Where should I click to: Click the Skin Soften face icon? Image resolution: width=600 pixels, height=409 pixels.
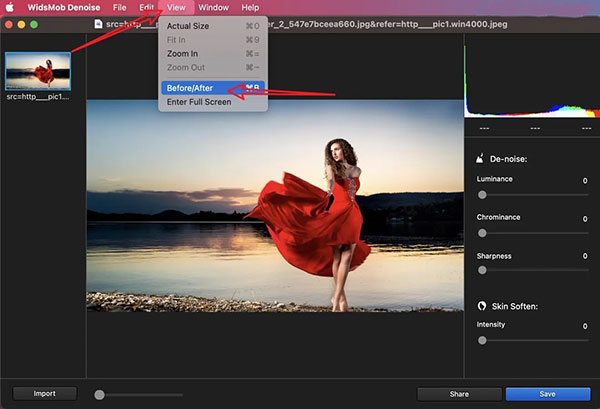tap(482, 306)
